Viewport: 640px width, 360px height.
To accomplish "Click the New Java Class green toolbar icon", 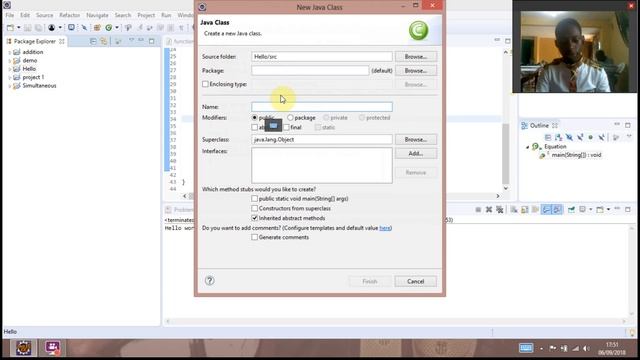I will (109, 27).
